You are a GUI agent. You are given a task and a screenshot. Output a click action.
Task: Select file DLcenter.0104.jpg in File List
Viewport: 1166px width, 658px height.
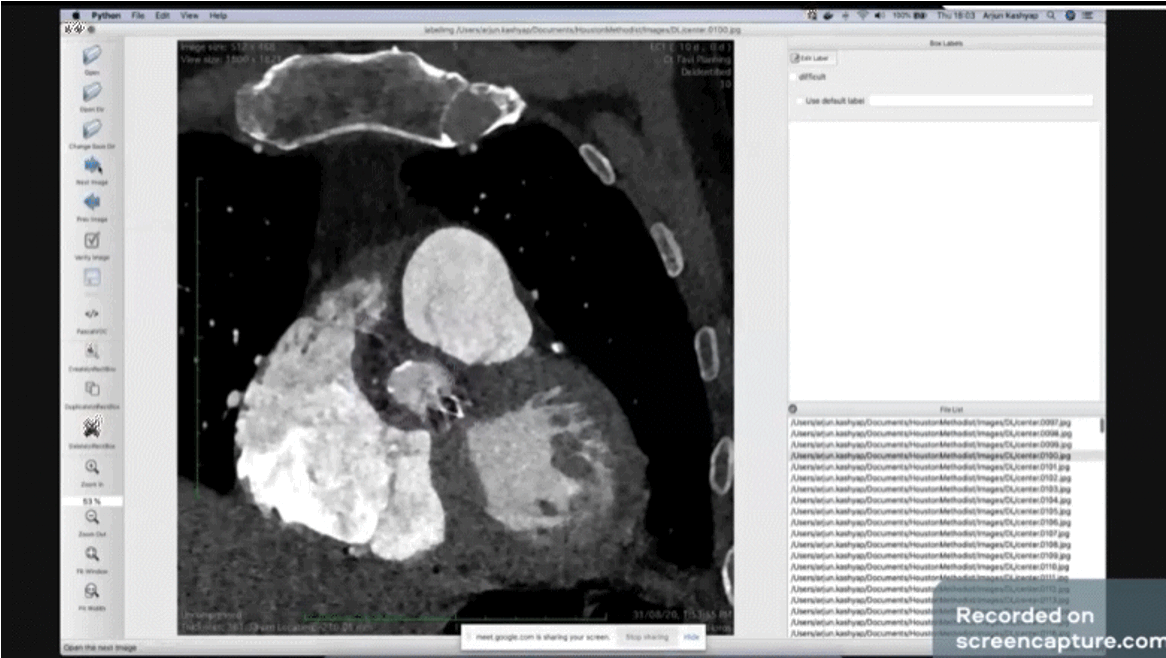930,500
